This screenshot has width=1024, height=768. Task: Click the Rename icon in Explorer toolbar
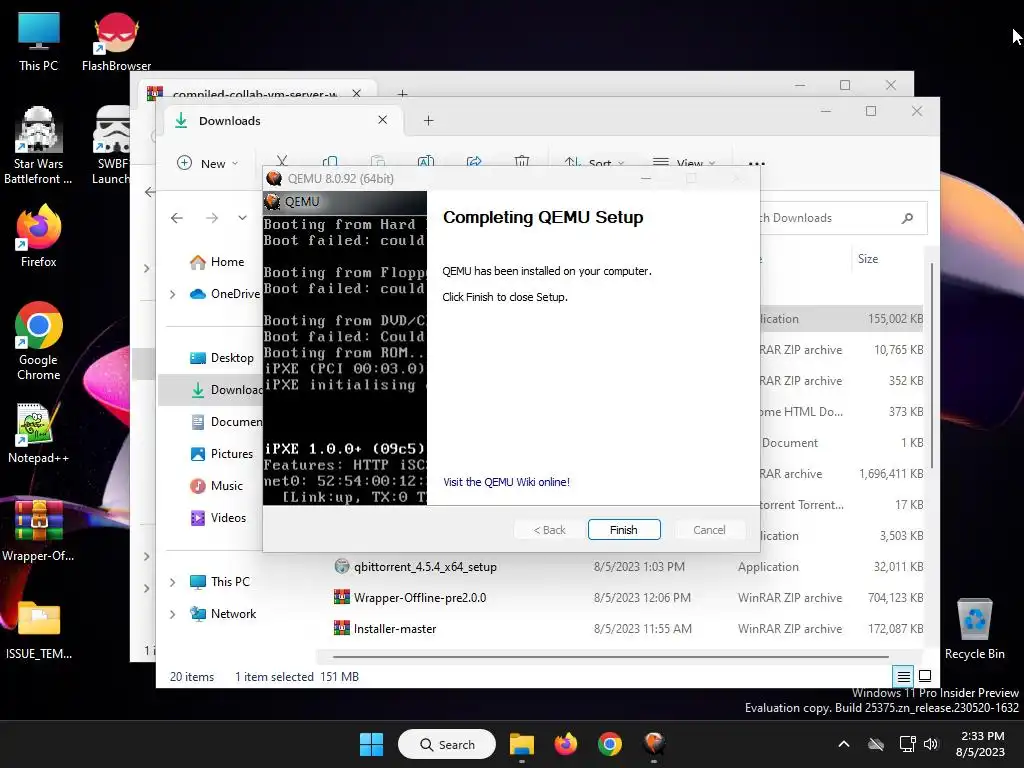[x=426, y=162]
